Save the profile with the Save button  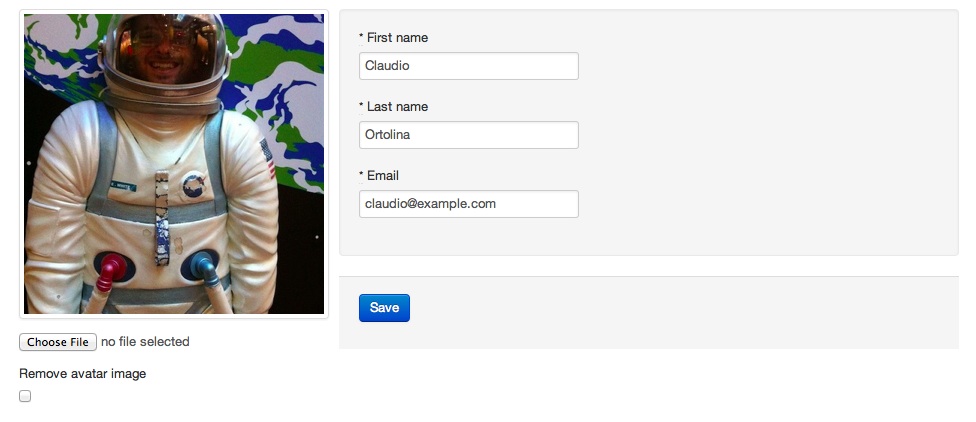tap(384, 307)
